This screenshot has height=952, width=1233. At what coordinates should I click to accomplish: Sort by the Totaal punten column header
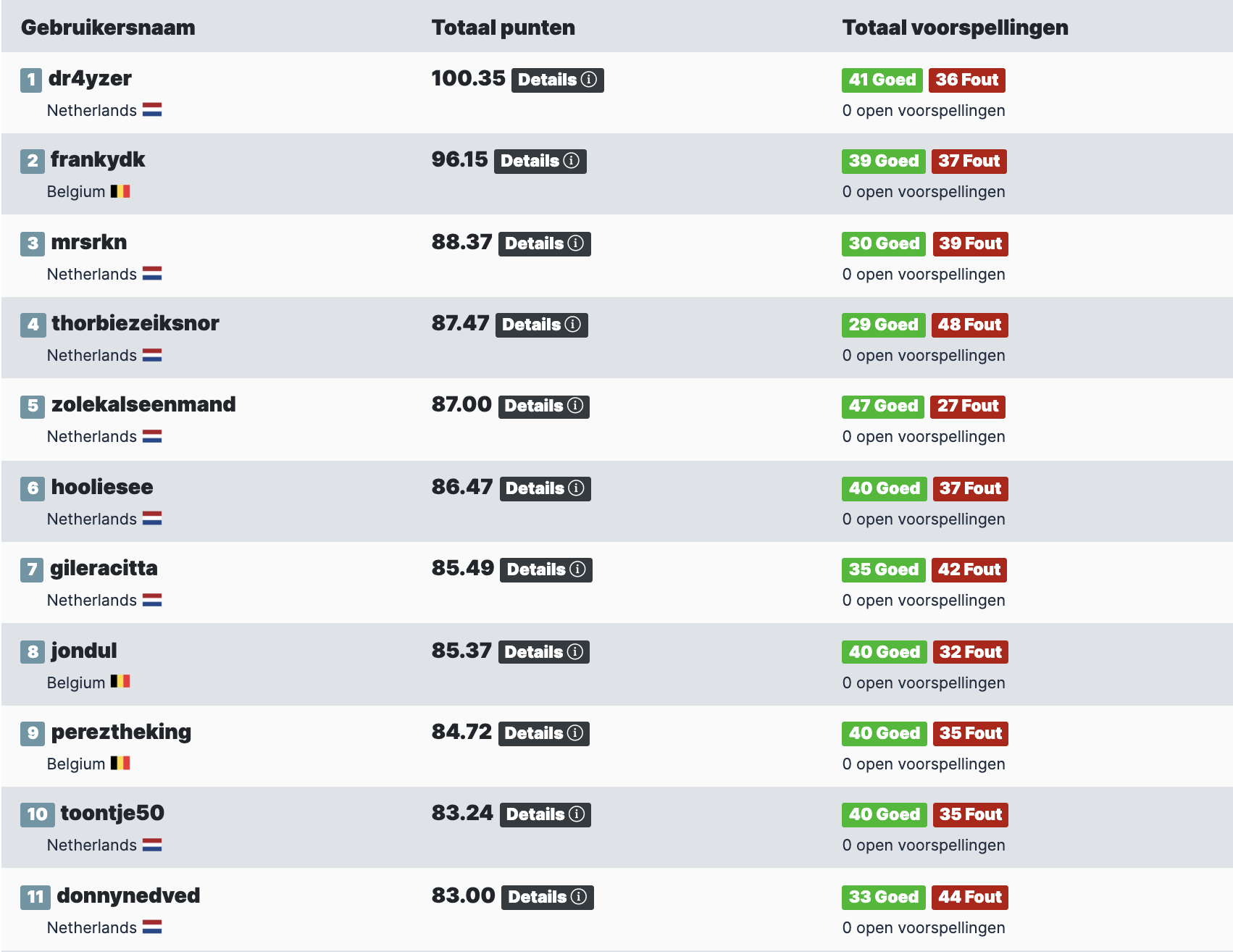click(x=503, y=28)
